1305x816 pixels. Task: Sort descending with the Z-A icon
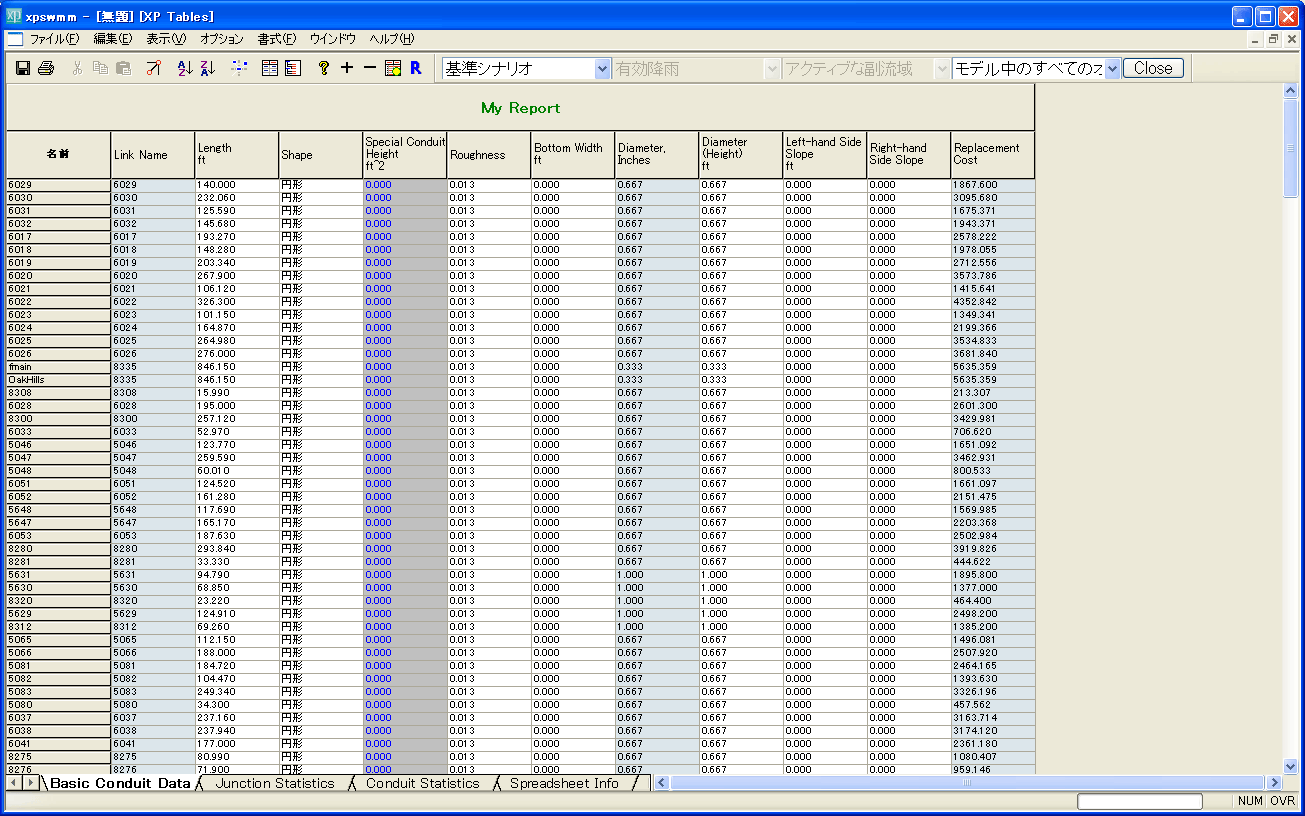(208, 68)
